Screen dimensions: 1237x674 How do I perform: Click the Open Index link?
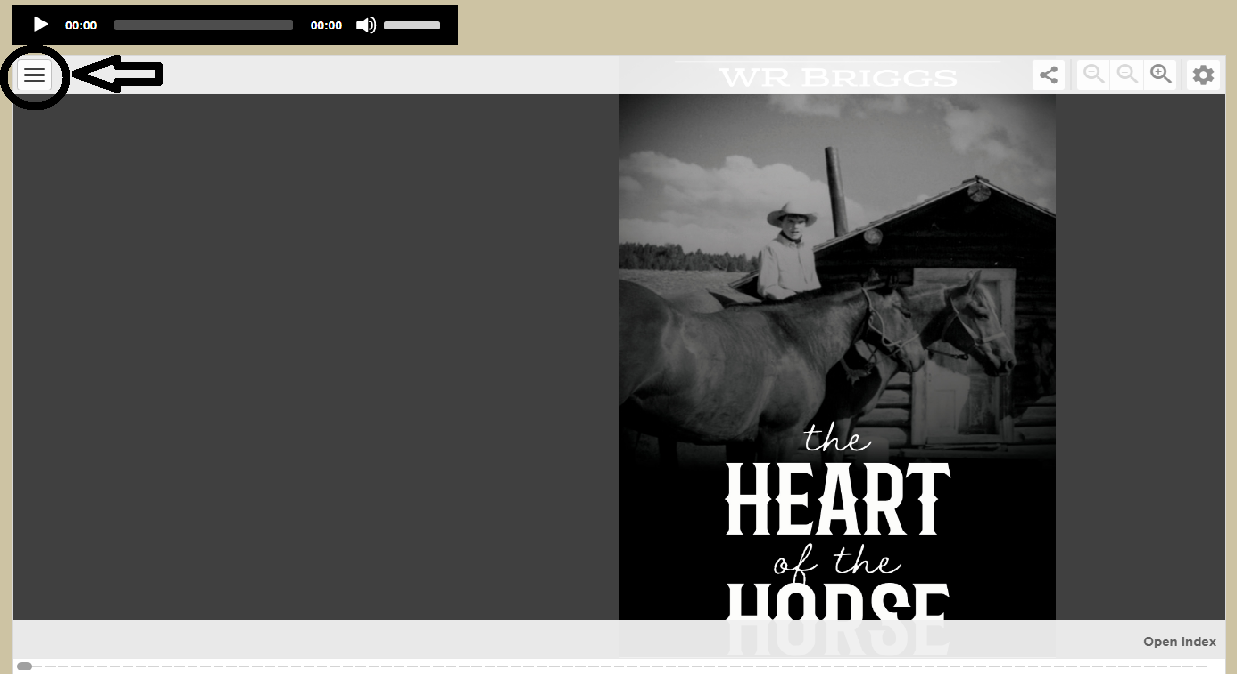(x=1180, y=642)
